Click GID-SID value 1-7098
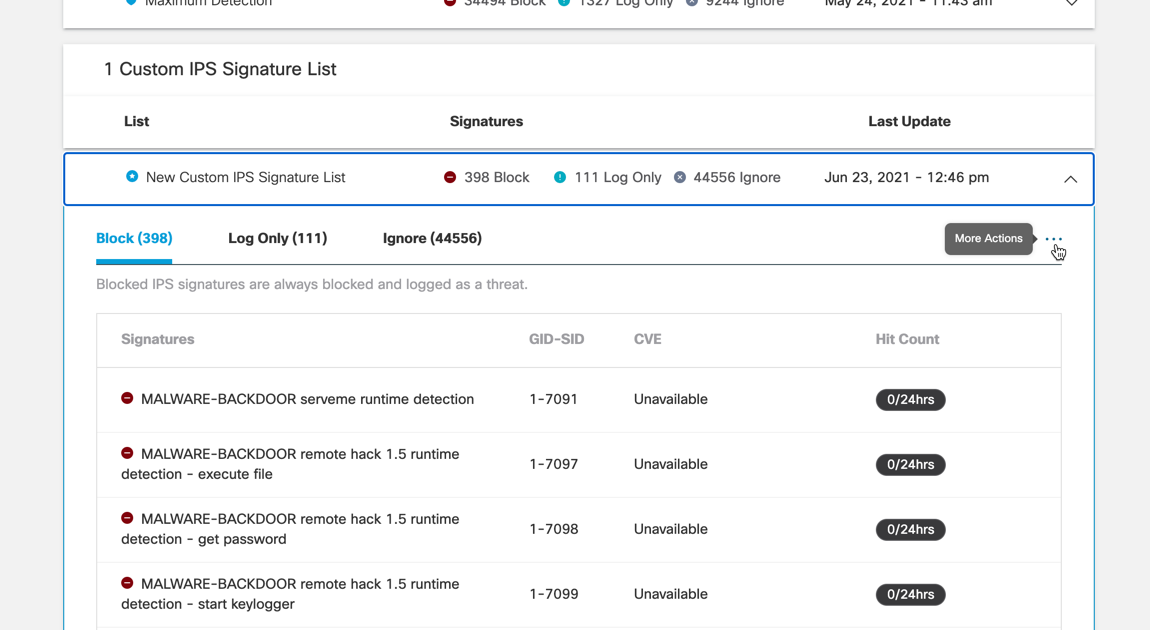 (554, 529)
